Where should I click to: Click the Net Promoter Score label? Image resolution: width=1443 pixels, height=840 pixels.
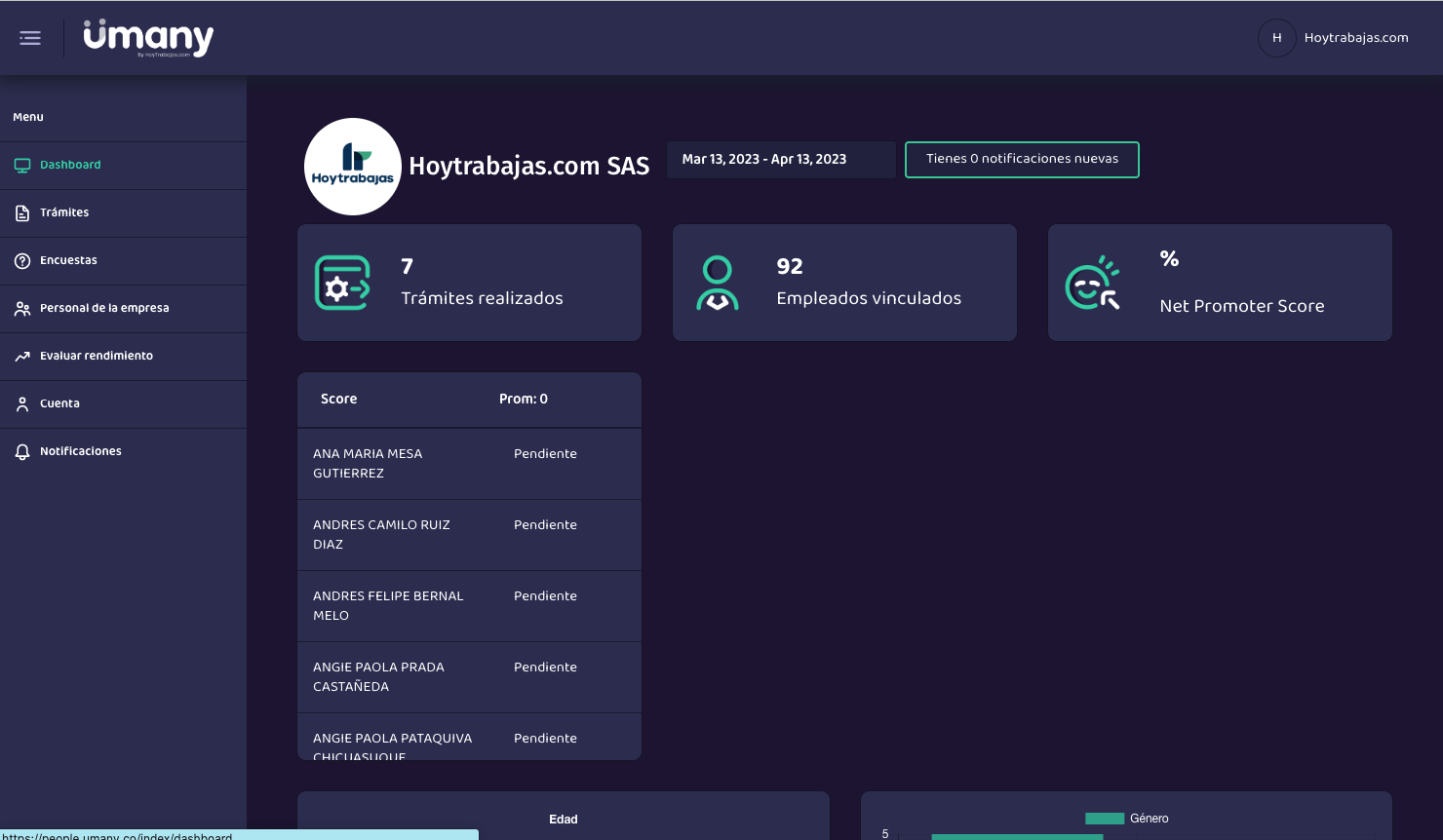[1242, 306]
